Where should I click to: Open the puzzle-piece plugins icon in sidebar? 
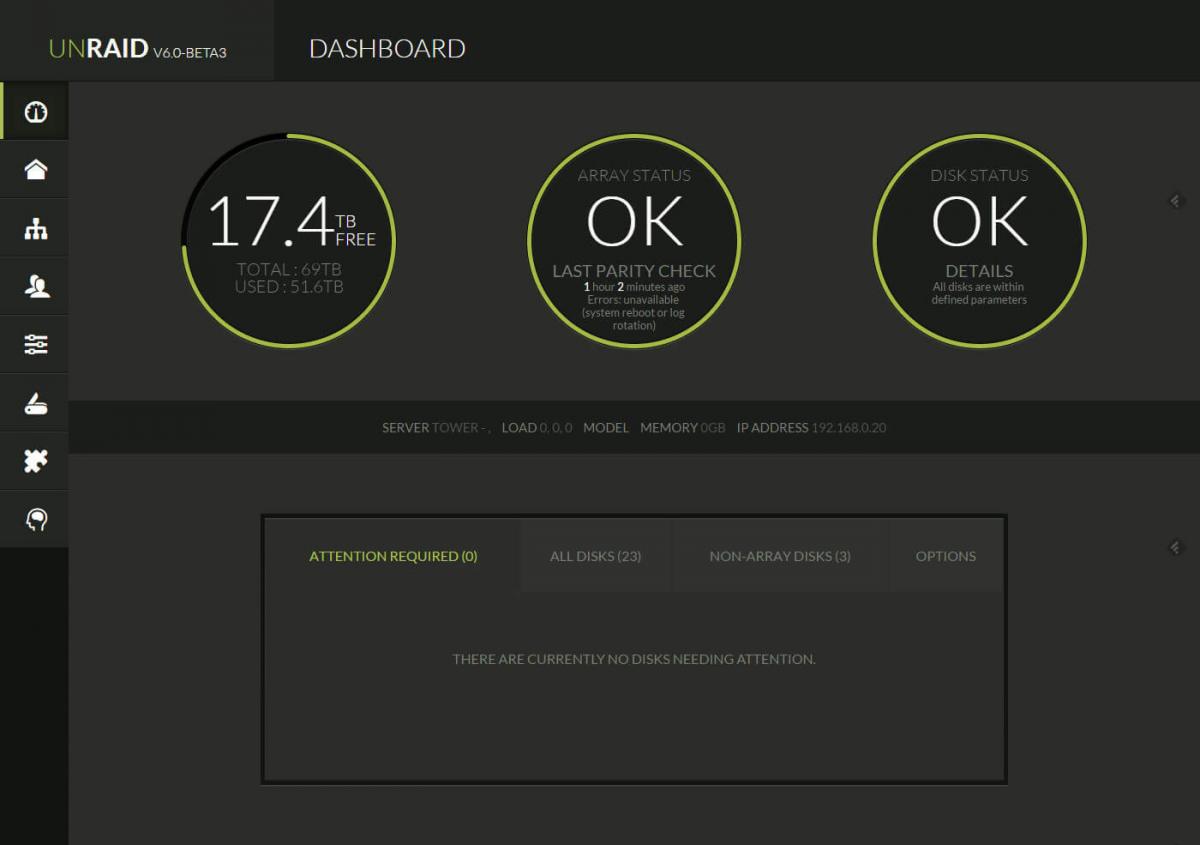[x=36, y=461]
